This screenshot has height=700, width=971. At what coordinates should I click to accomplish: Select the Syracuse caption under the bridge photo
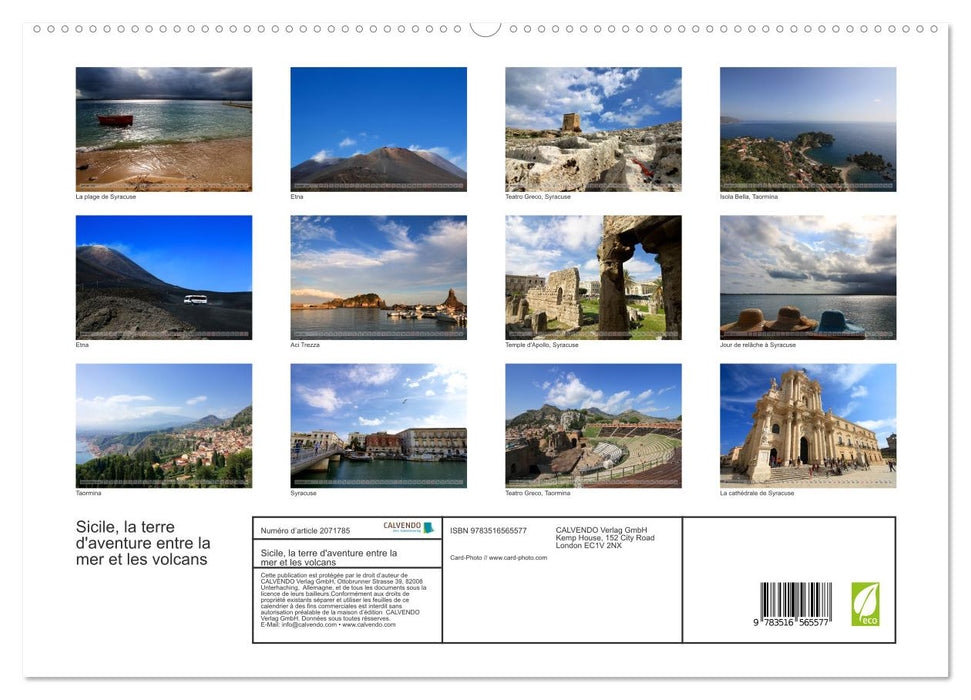pos(303,493)
